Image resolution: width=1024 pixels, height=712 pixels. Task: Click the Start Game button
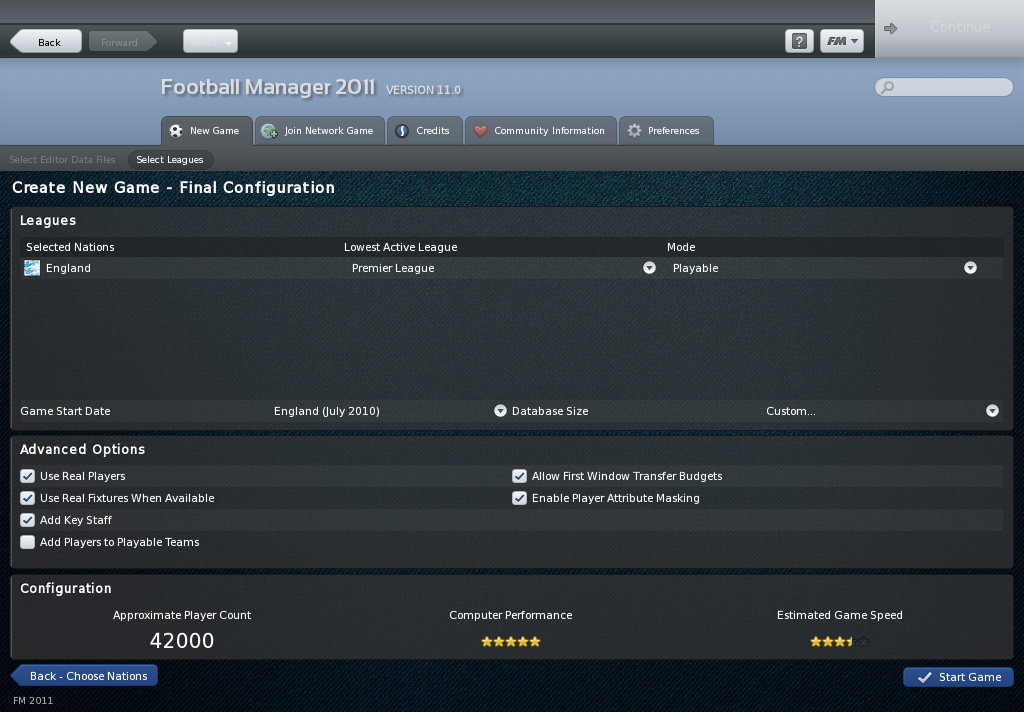click(x=958, y=677)
